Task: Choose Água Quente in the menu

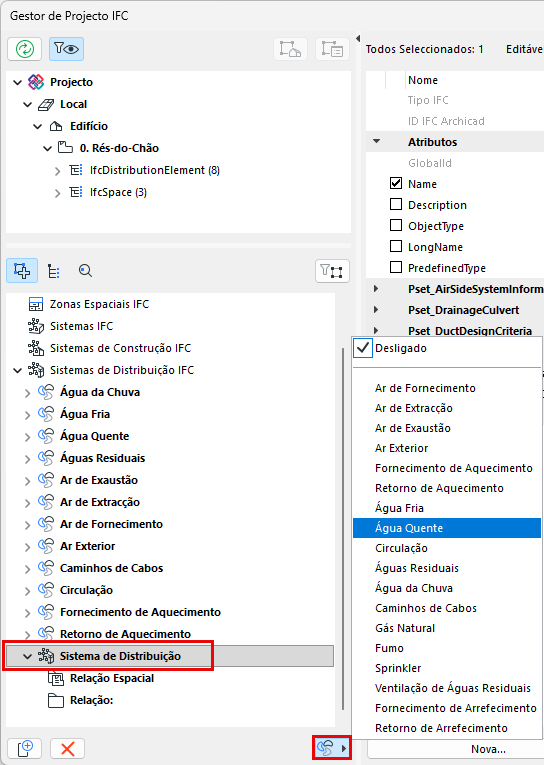Action: [447, 528]
